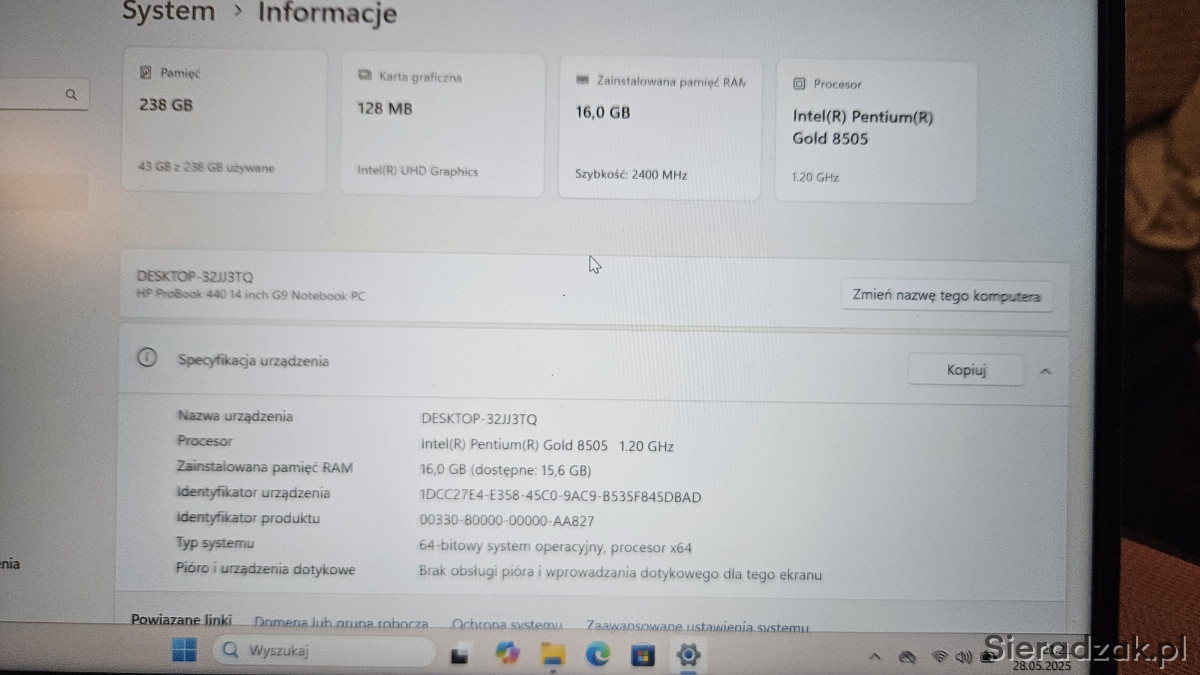
Task: Click the Nazwa urządzenia label
Action: (x=235, y=416)
